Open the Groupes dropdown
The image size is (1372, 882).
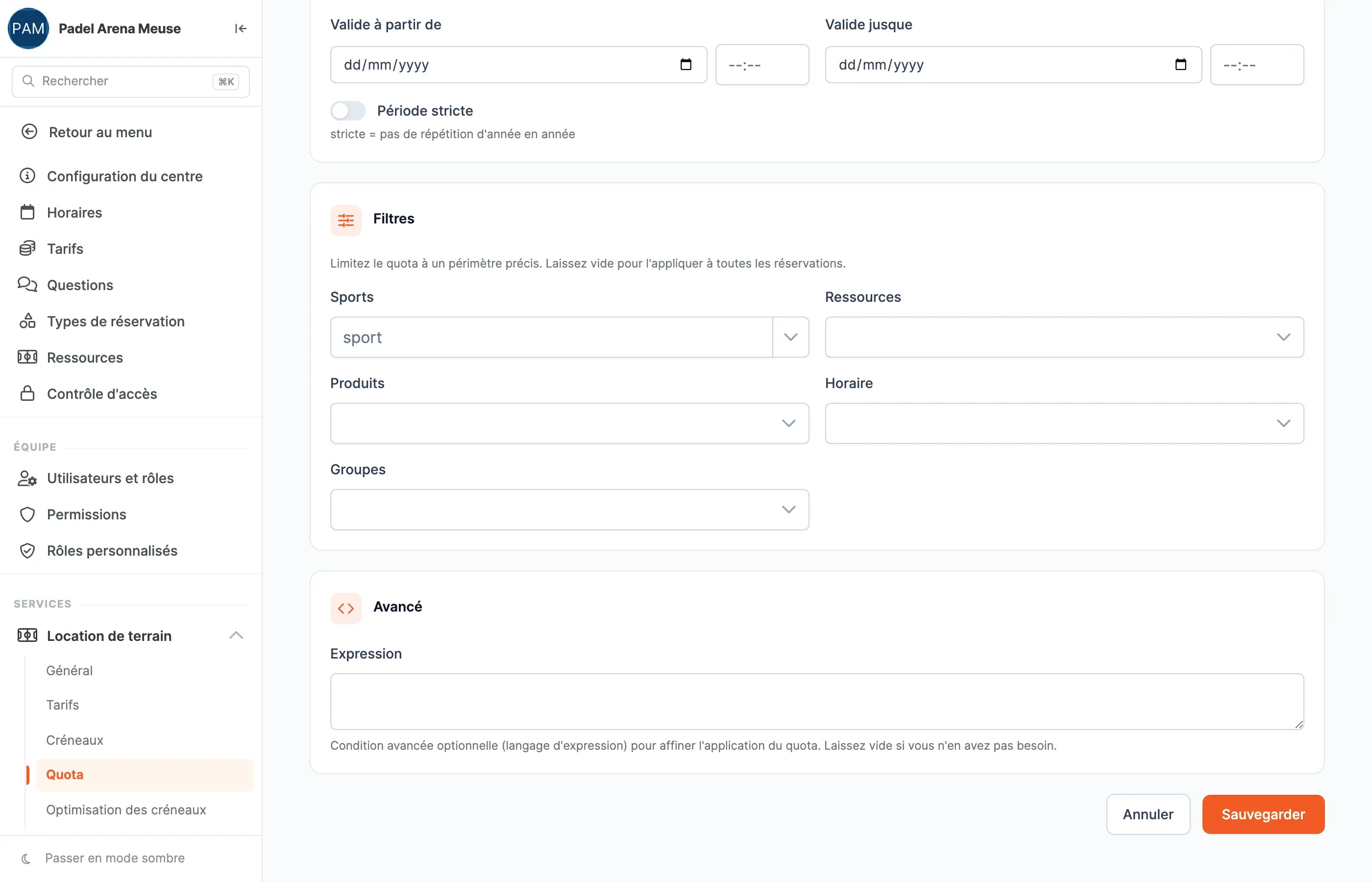tap(569, 509)
